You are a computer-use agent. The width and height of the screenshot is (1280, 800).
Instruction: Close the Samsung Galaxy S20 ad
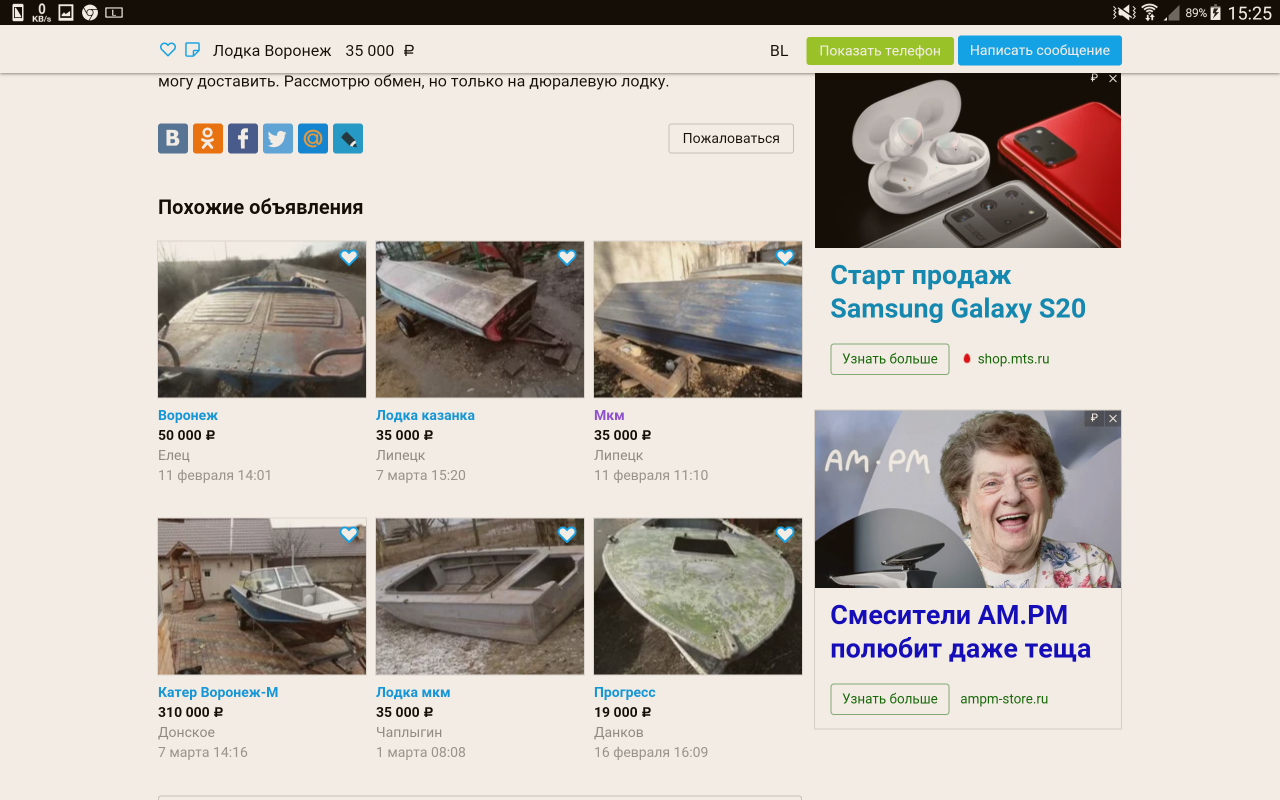[x=1113, y=79]
